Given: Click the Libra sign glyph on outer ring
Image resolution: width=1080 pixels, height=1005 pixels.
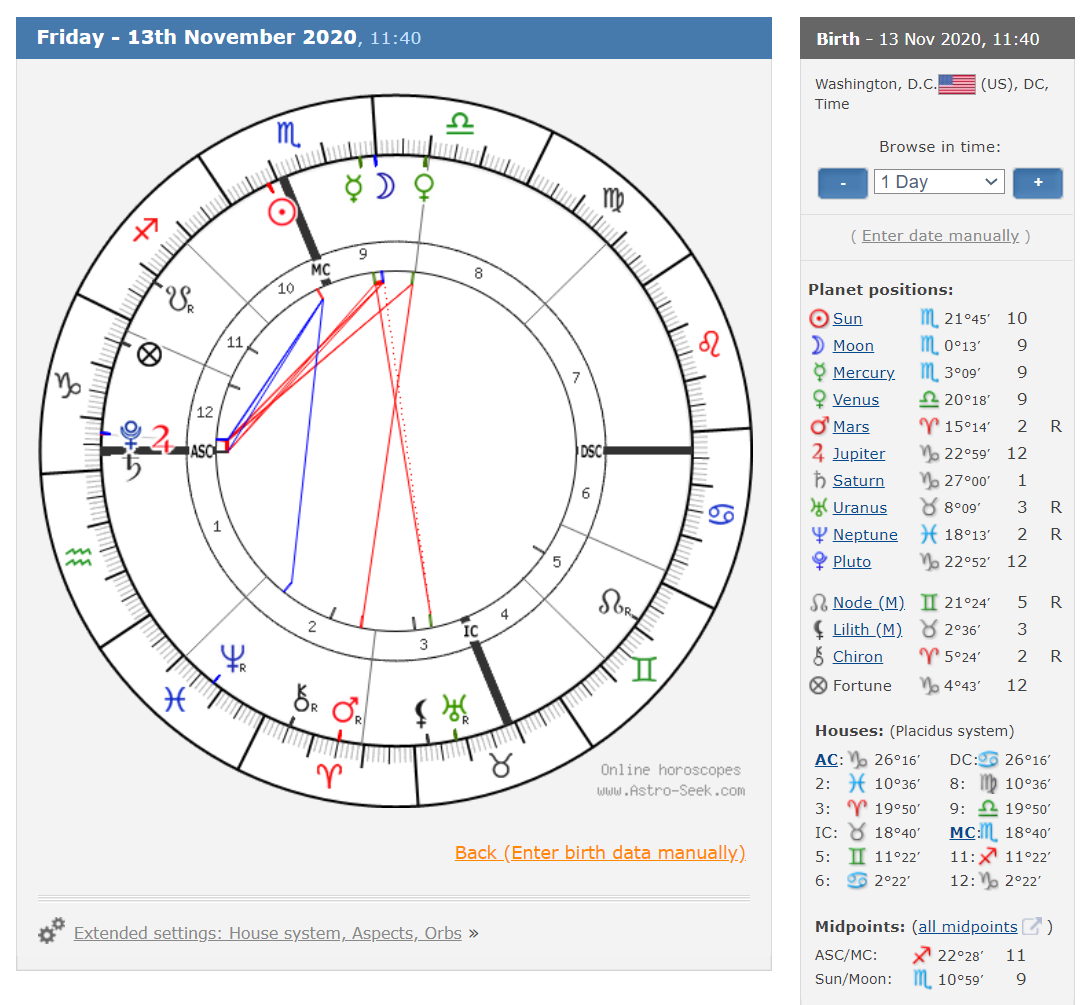Looking at the screenshot, I should pyautogui.click(x=460, y=123).
